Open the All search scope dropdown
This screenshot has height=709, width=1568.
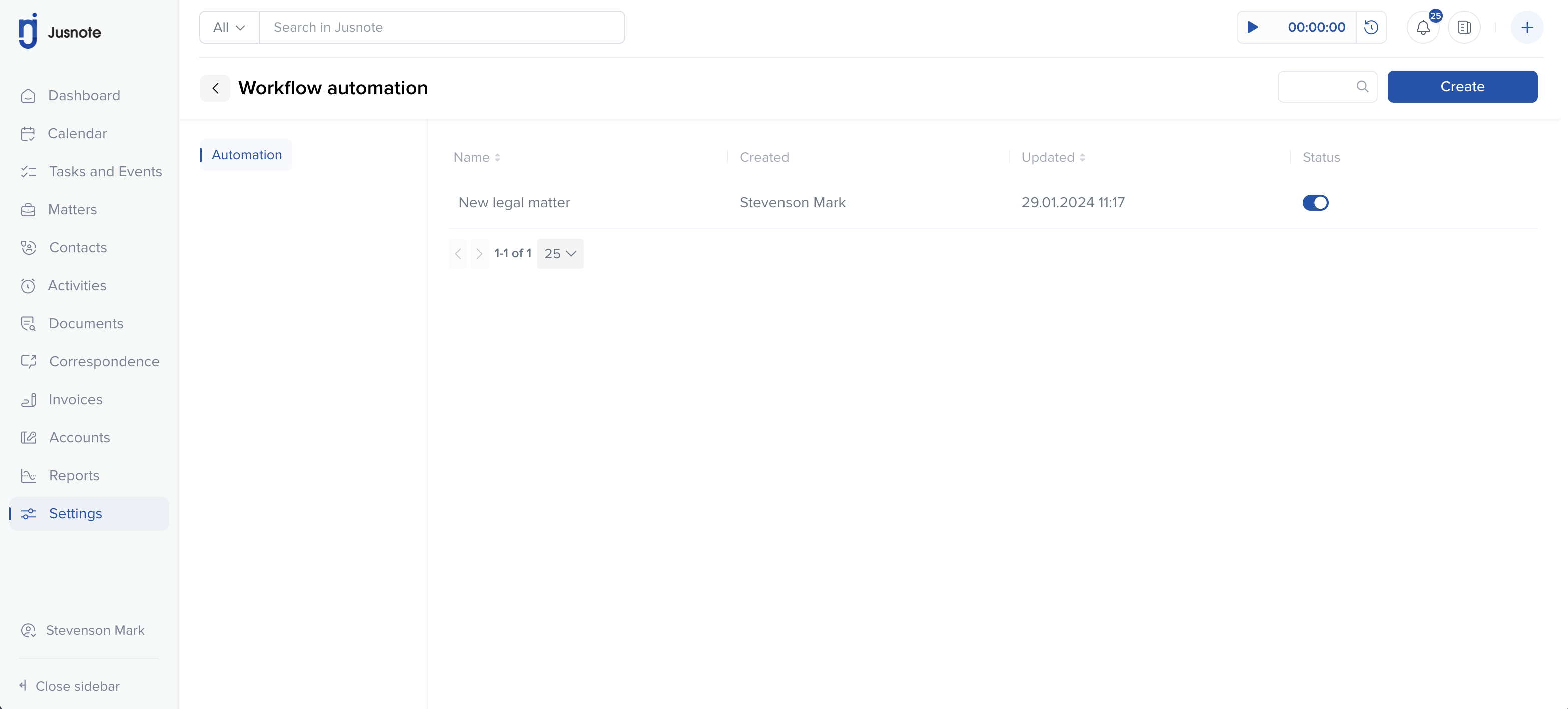pyautogui.click(x=229, y=27)
